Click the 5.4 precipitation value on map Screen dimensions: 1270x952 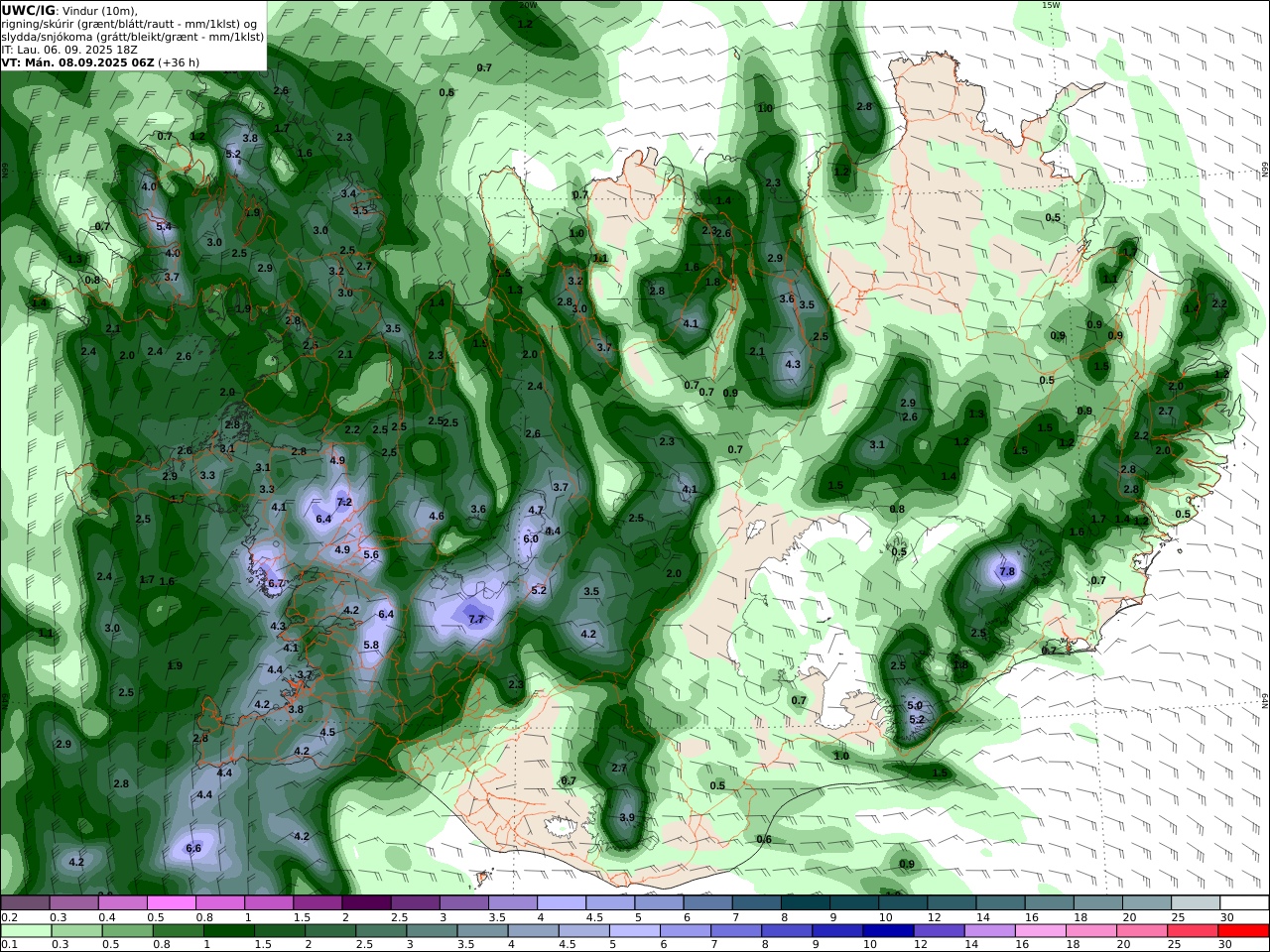coord(165,227)
